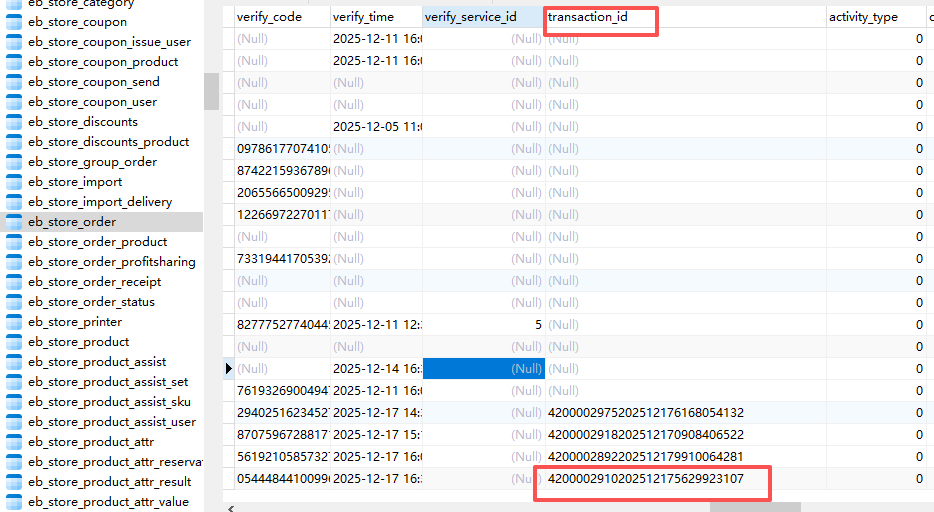Select the eb_store_order_status table
Screen dimensions: 934x512
tap(91, 302)
